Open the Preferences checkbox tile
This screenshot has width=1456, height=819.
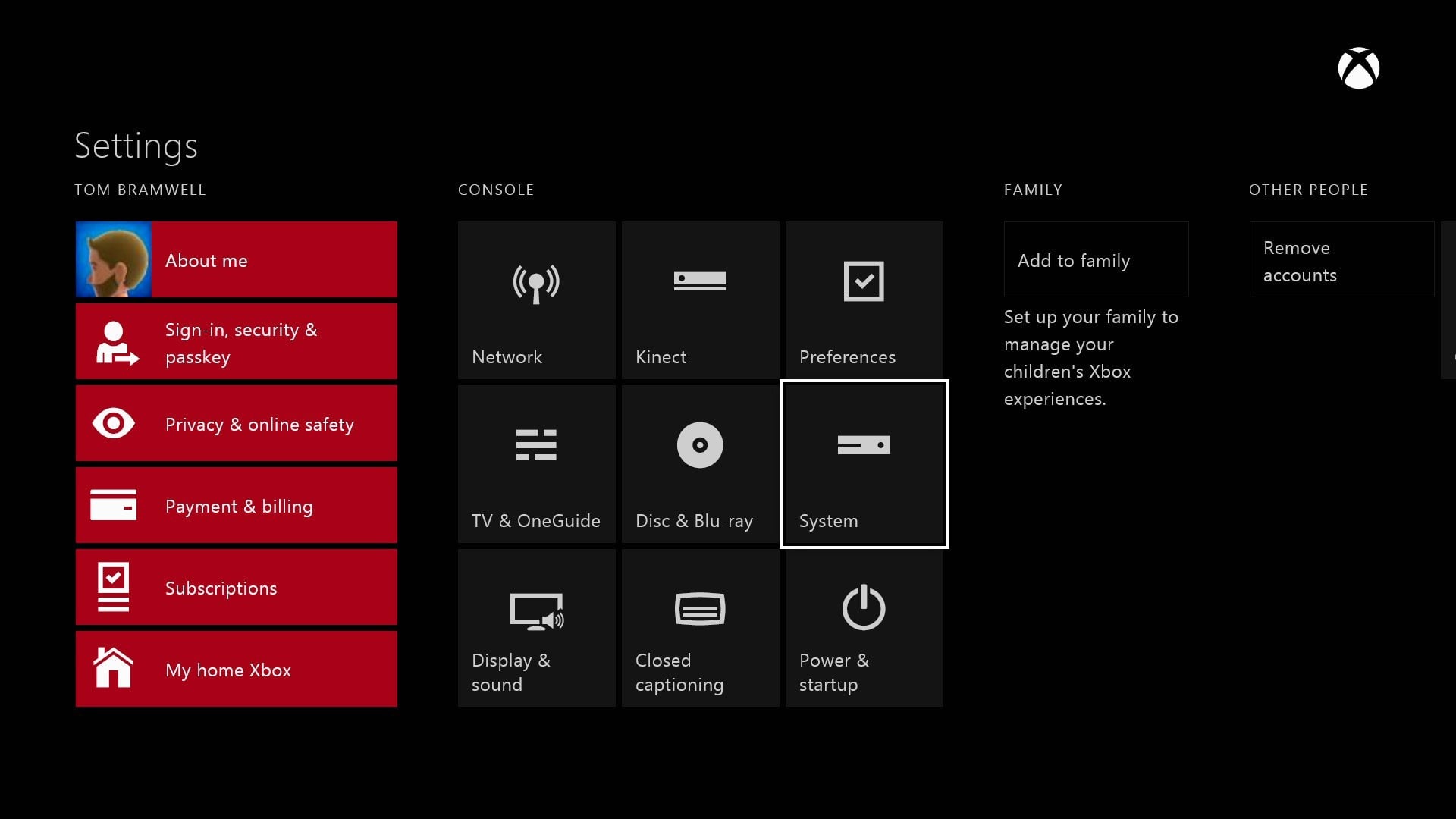[864, 300]
